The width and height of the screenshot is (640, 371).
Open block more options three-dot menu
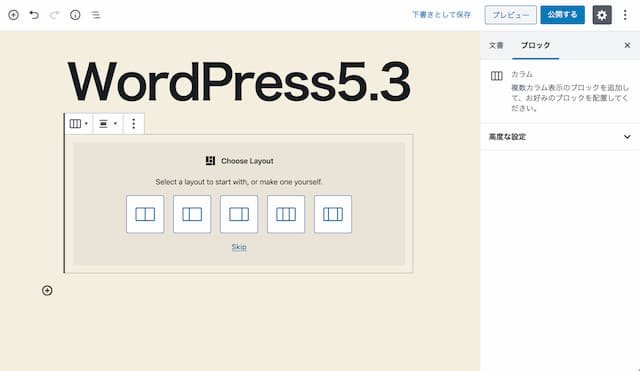[133, 124]
